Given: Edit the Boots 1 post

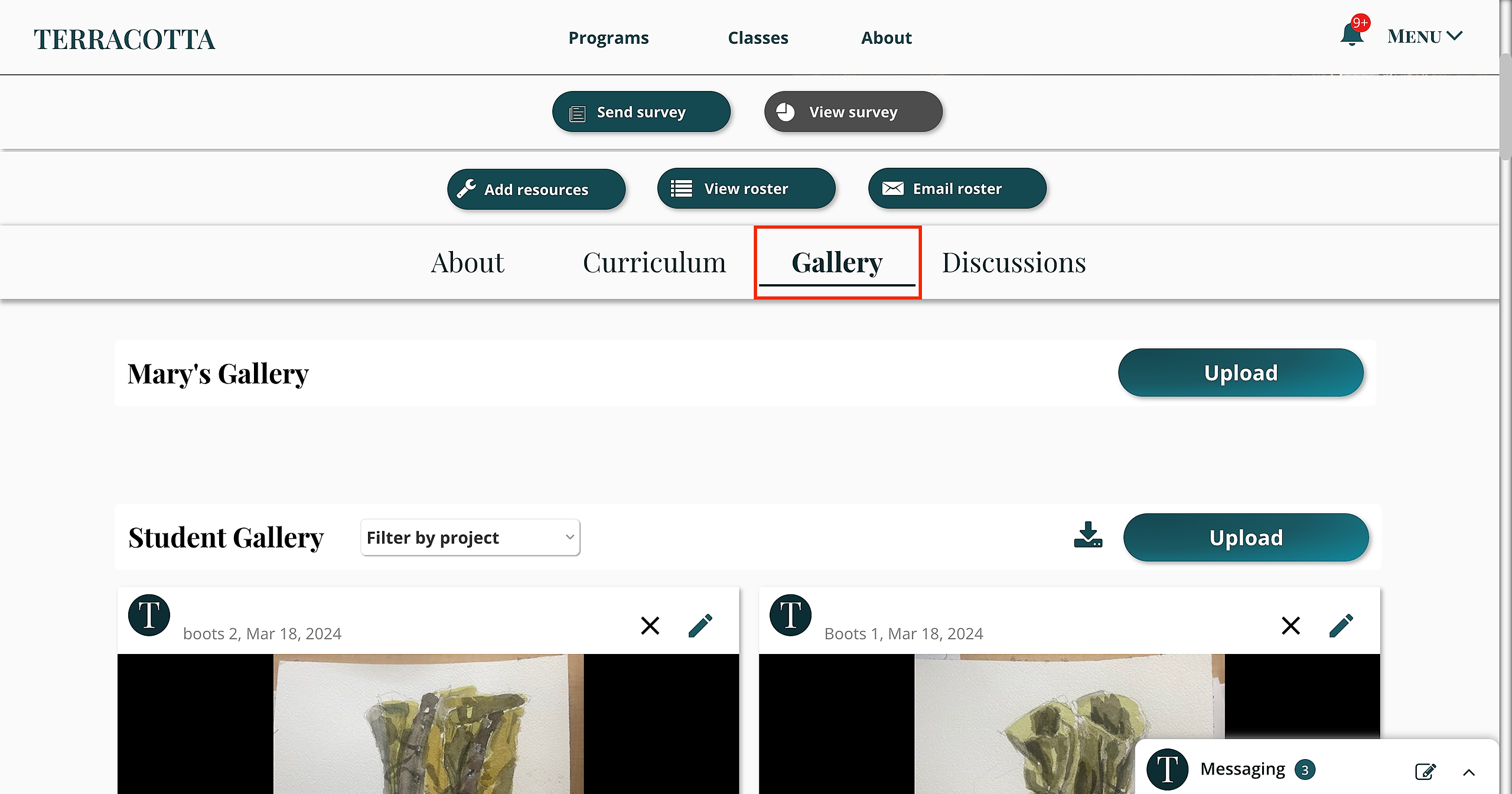Looking at the screenshot, I should point(1341,626).
